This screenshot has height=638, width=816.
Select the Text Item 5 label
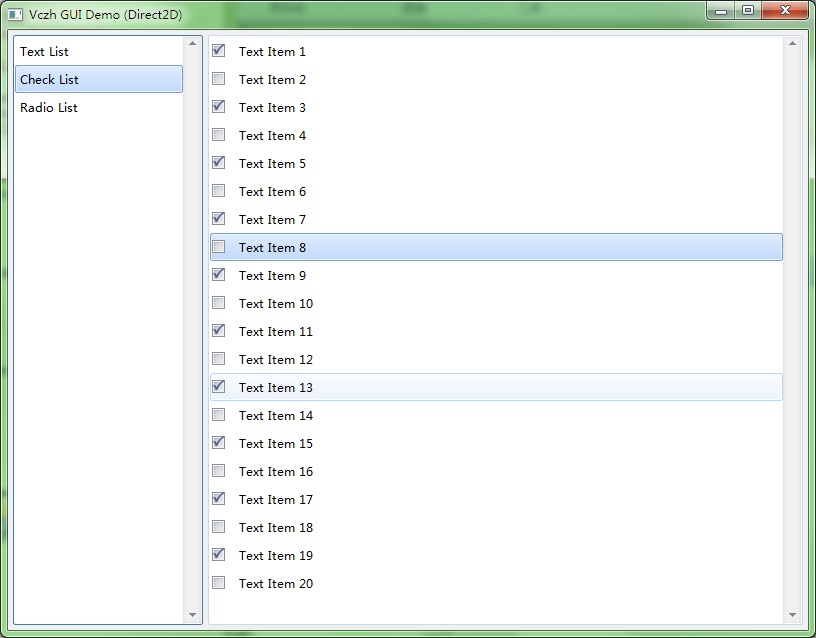tap(272, 164)
